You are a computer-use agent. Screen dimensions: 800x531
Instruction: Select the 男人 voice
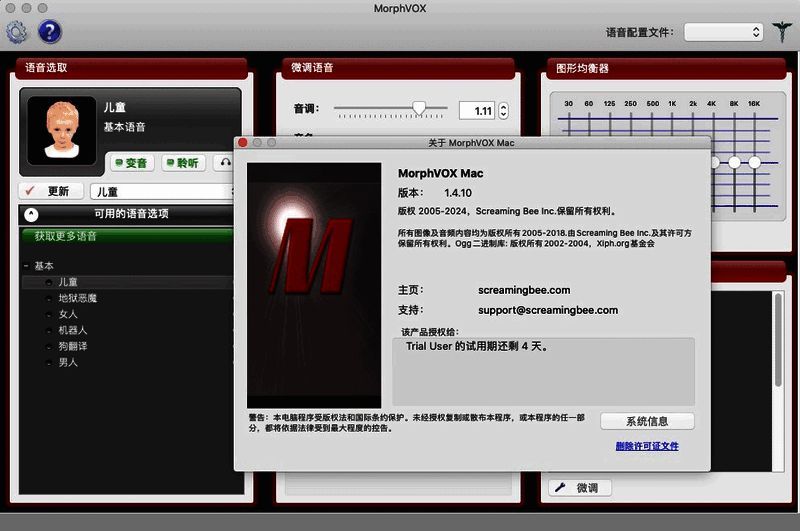coord(68,362)
